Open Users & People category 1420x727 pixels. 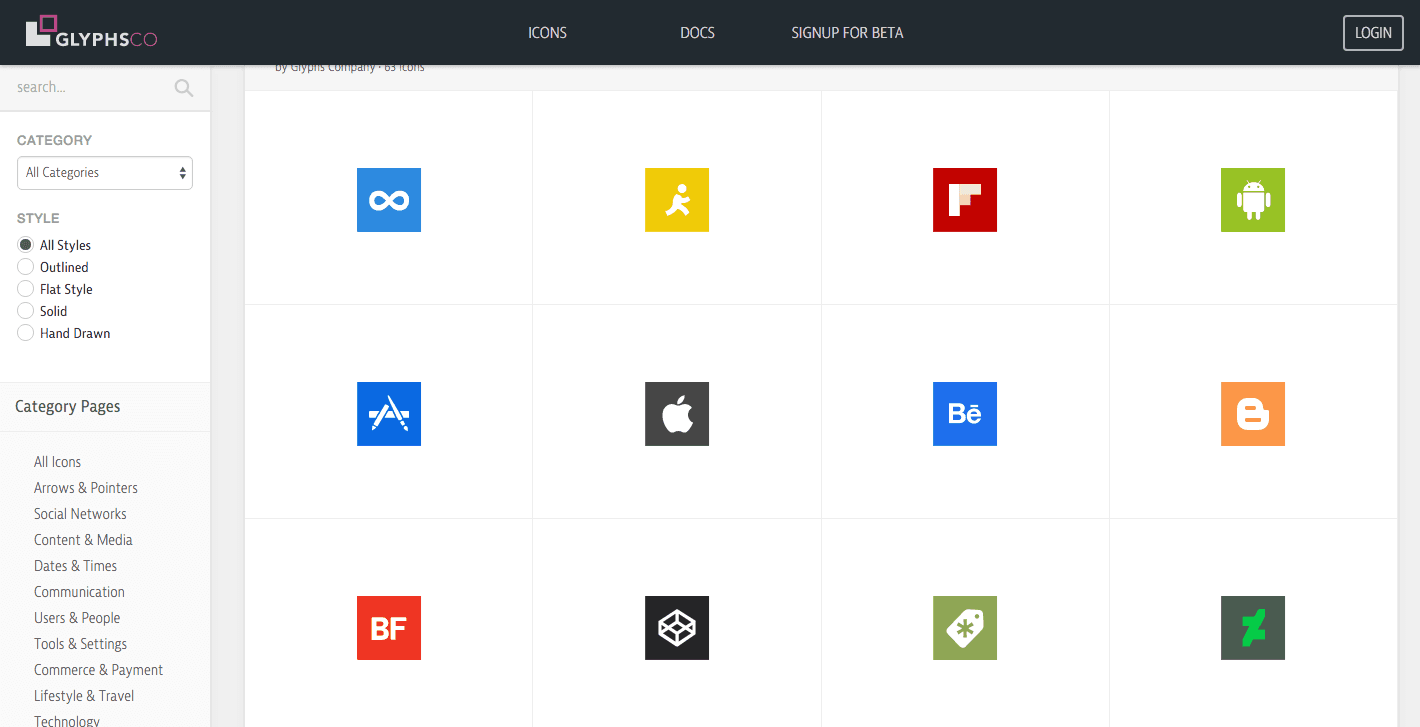[x=77, y=618]
